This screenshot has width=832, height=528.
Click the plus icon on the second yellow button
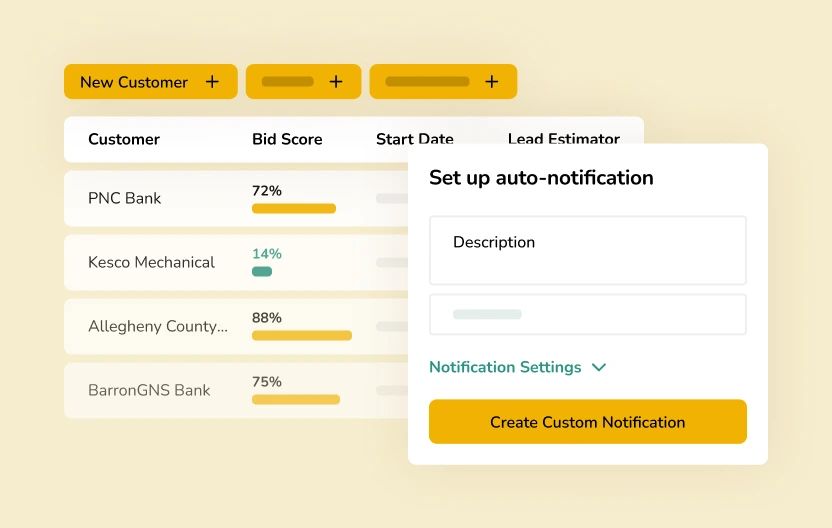tap(336, 82)
